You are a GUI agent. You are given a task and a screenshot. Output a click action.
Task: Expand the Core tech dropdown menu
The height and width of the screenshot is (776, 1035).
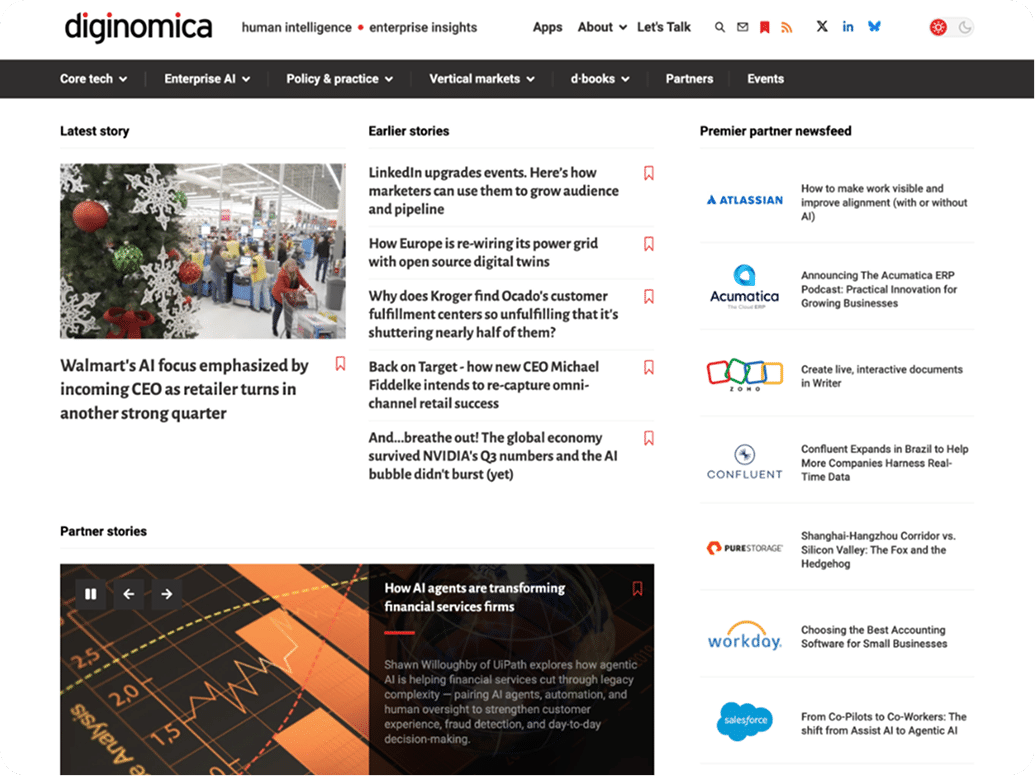point(93,79)
